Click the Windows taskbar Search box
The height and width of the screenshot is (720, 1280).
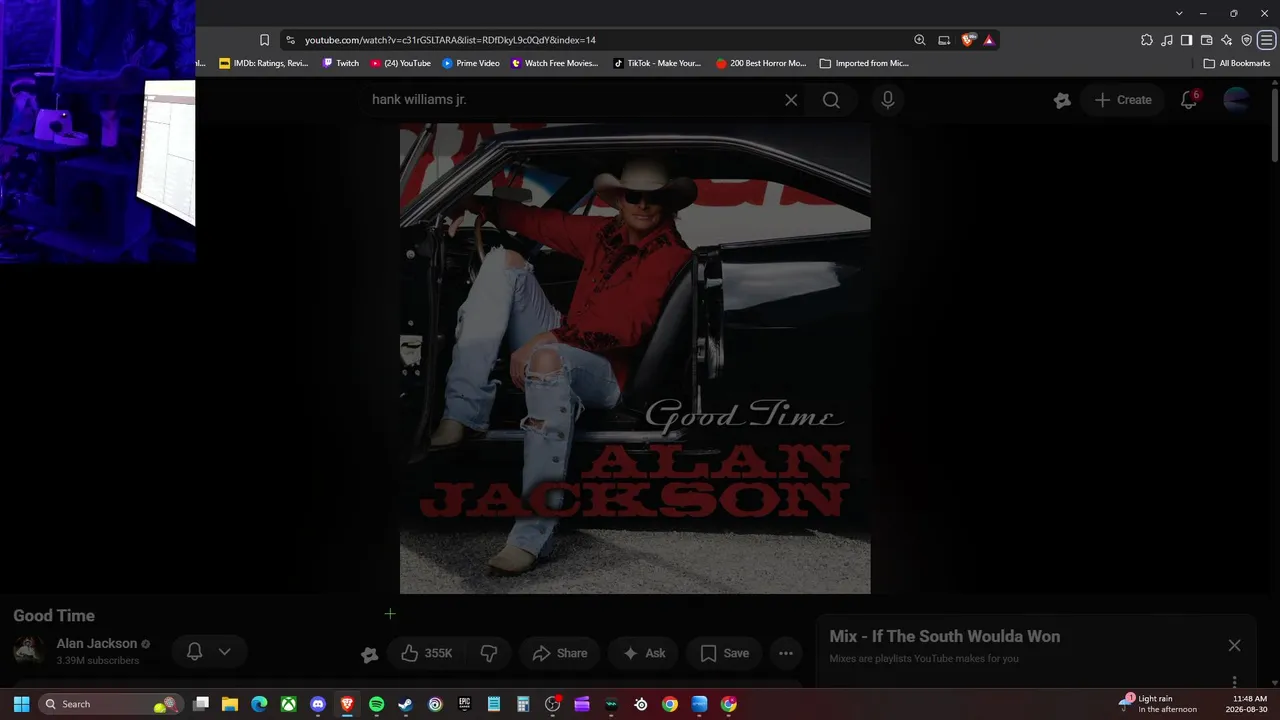110,704
